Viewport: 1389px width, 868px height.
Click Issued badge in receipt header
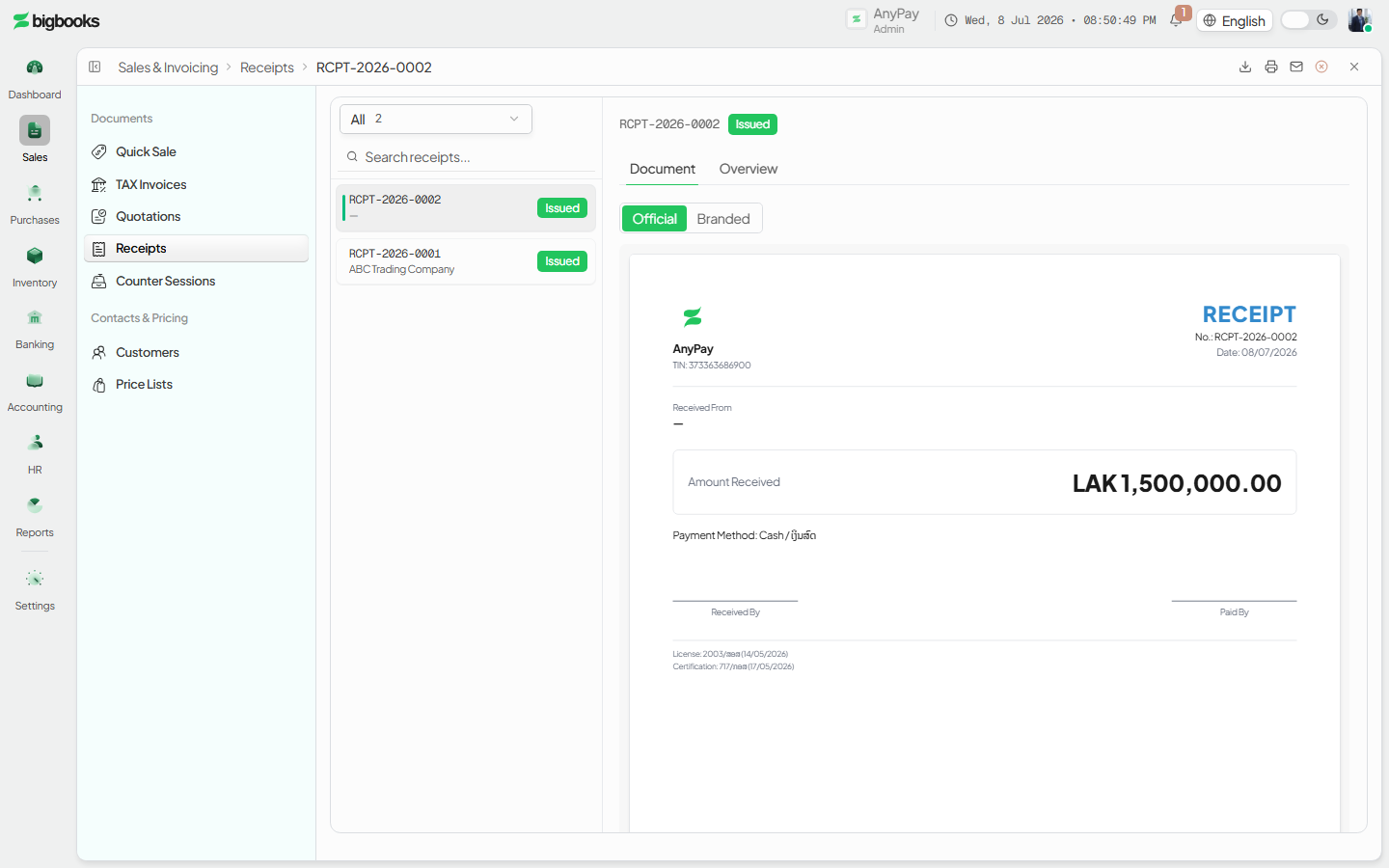coord(752,124)
